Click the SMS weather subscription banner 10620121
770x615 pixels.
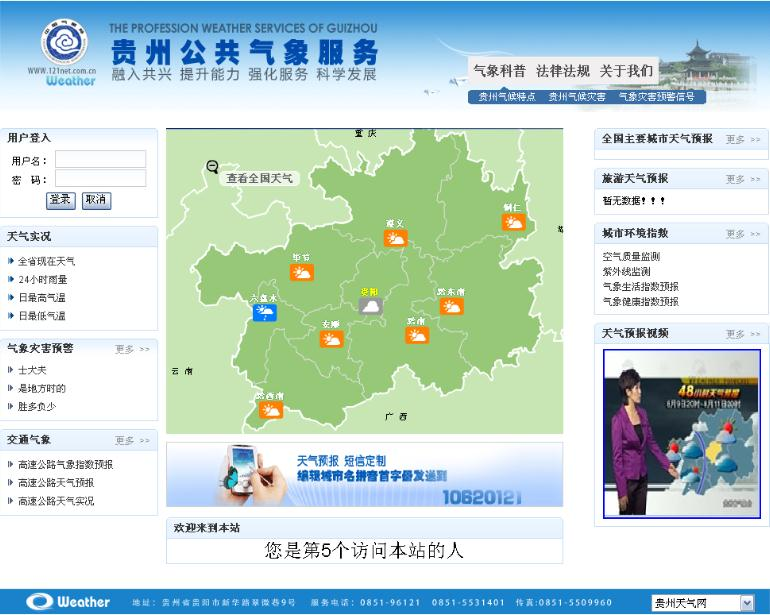pos(364,475)
